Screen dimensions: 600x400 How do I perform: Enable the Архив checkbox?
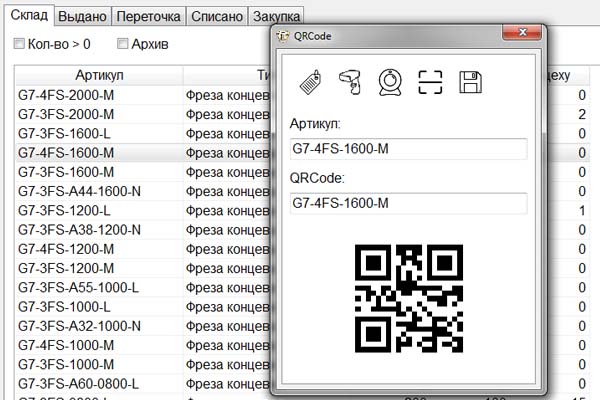[x=122, y=44]
